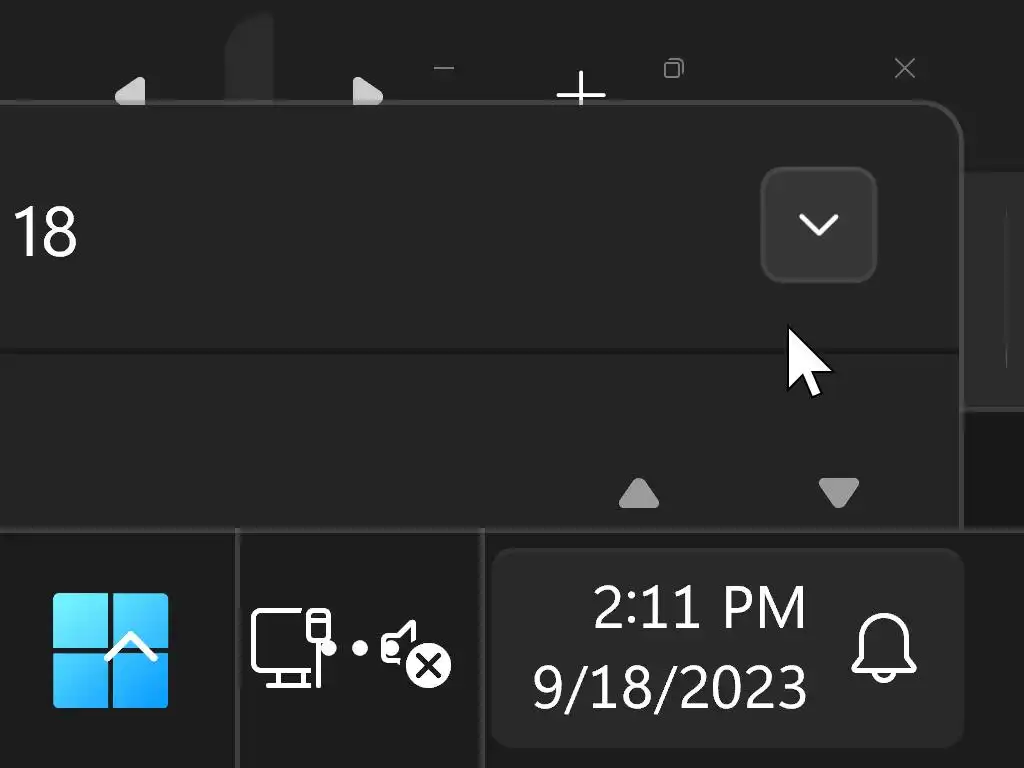Close the window with the X button
Viewport: 1024px width, 768px height.
(904, 68)
